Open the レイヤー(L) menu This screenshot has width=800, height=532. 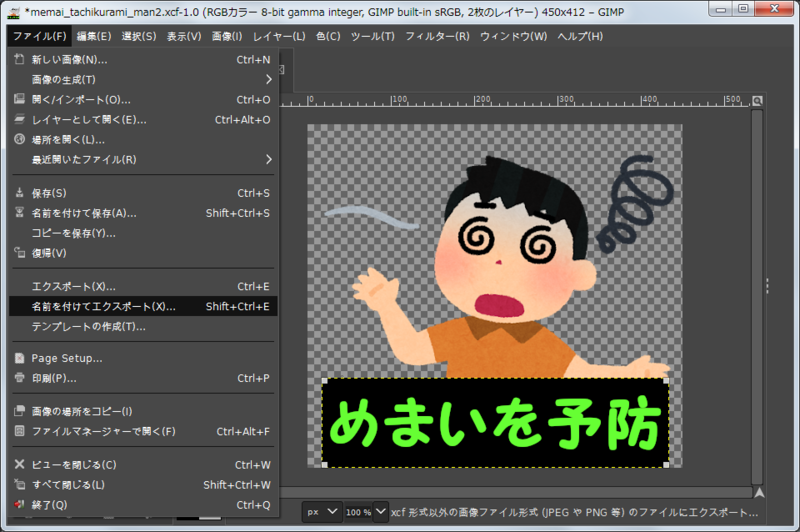[x=279, y=36]
